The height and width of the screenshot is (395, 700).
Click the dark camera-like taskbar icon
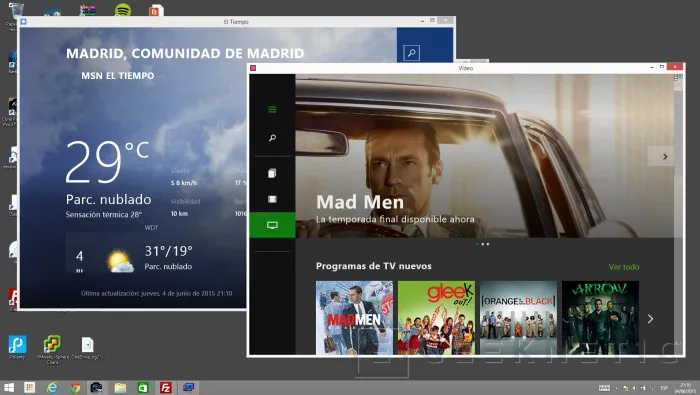click(96, 387)
